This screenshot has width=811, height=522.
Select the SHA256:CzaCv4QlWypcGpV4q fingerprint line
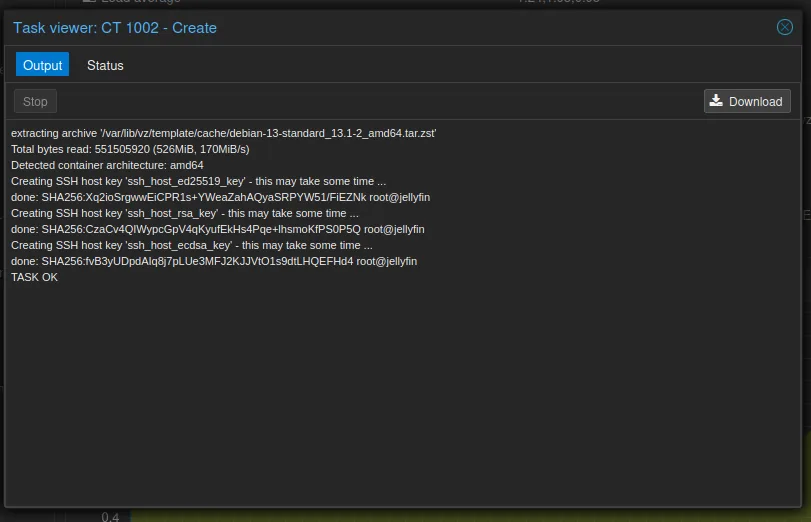click(x=218, y=230)
